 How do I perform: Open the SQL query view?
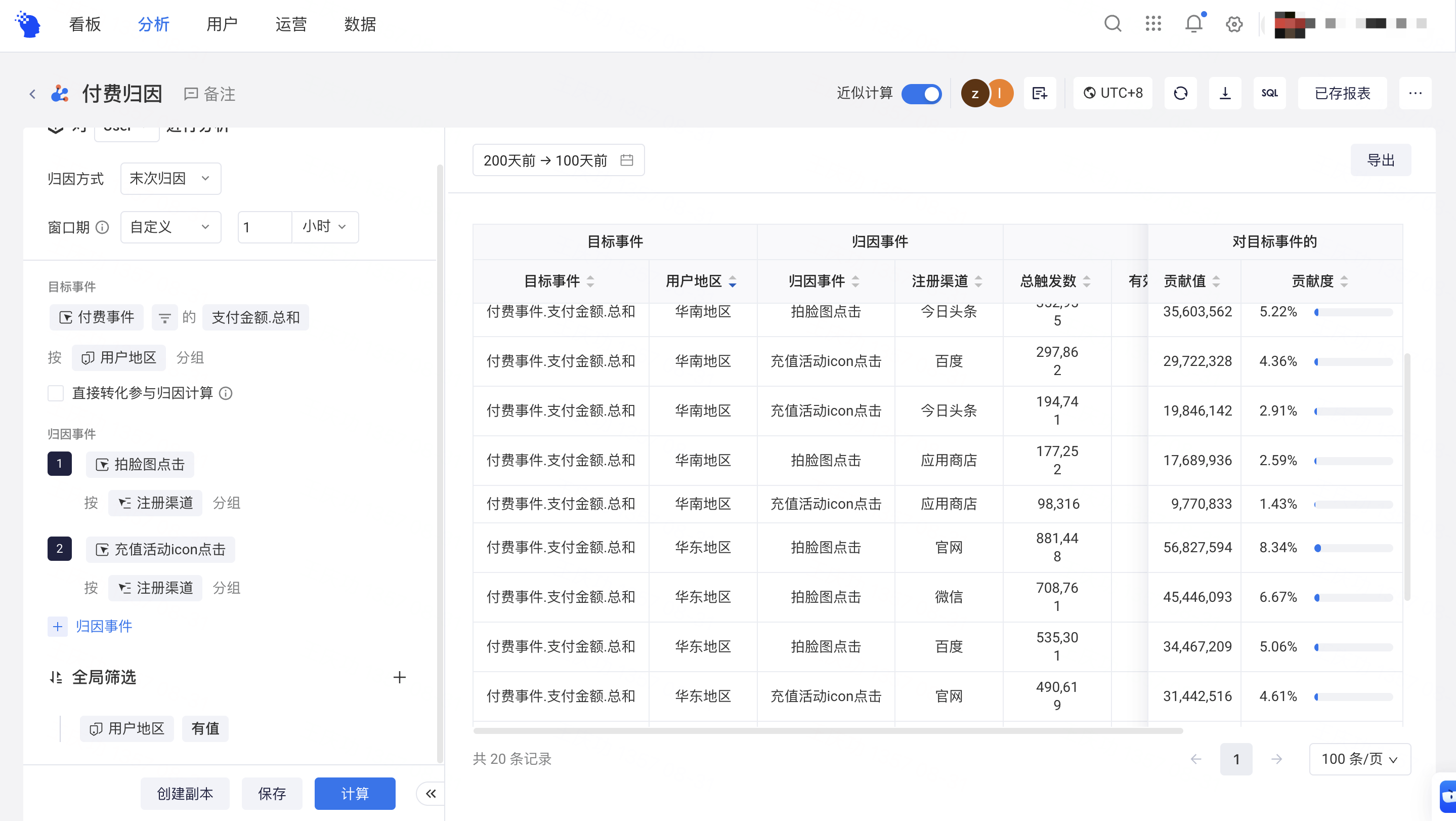point(1269,93)
